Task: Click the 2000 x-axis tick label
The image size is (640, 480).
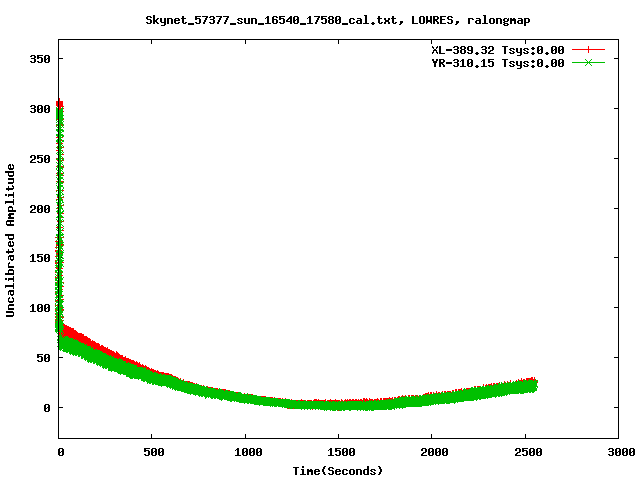Action: 434,452
